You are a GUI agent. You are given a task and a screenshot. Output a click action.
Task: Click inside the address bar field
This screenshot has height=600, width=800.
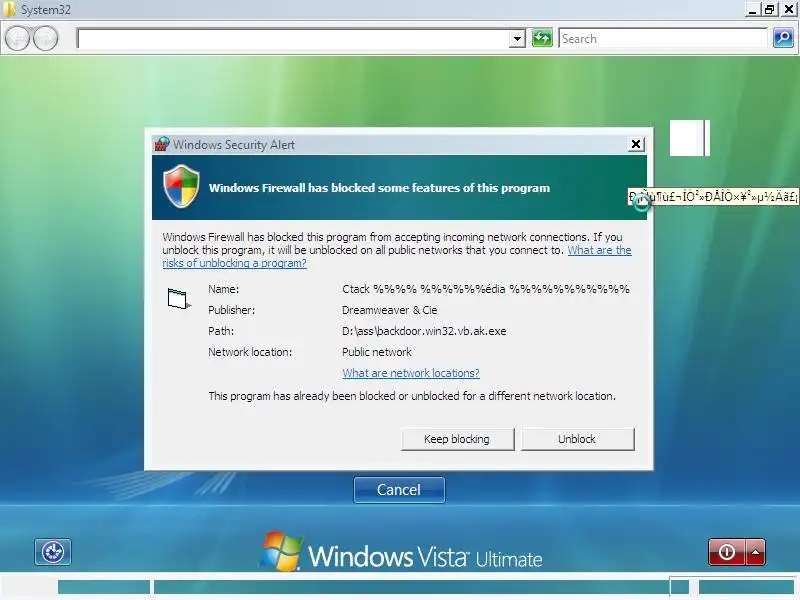coord(293,39)
